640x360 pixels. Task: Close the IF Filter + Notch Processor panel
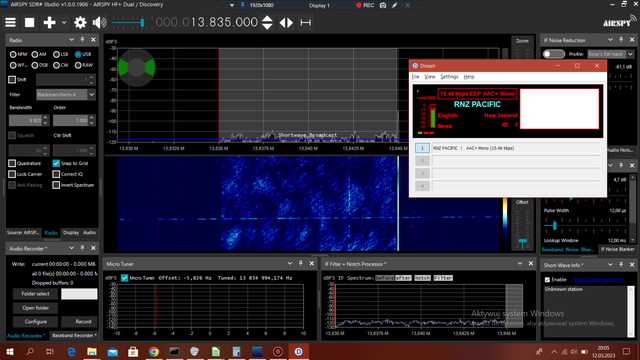click(531, 263)
